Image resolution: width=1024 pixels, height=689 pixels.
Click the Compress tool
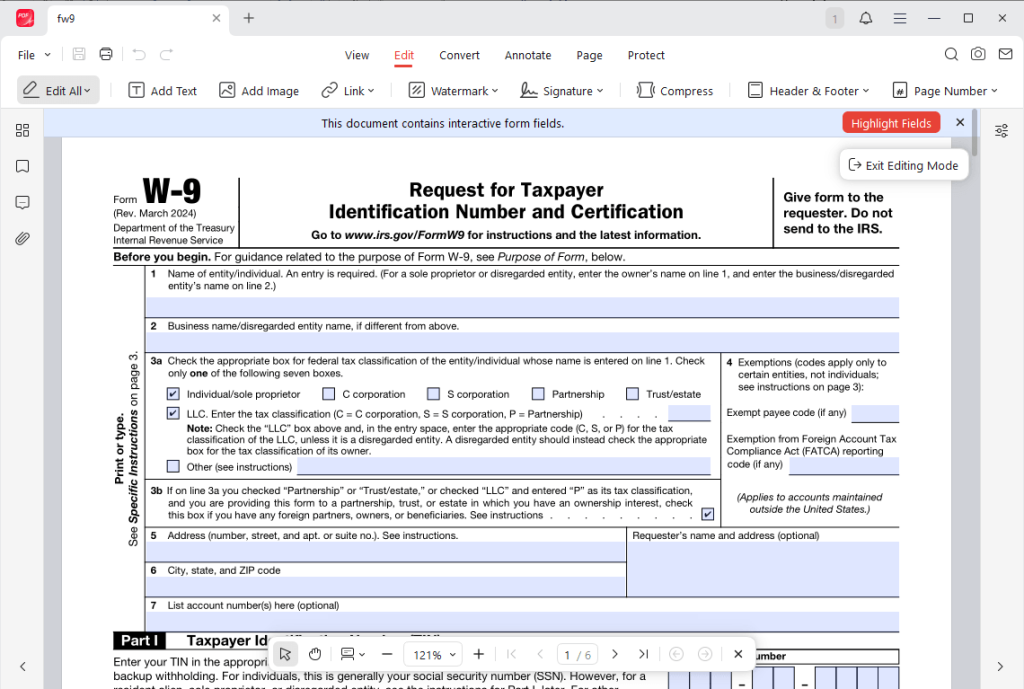coord(675,90)
